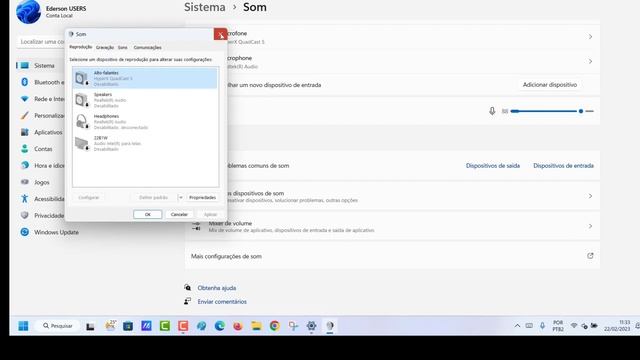Open the weather widget on taskbar
This screenshot has height=360, width=640.
pos(110,325)
